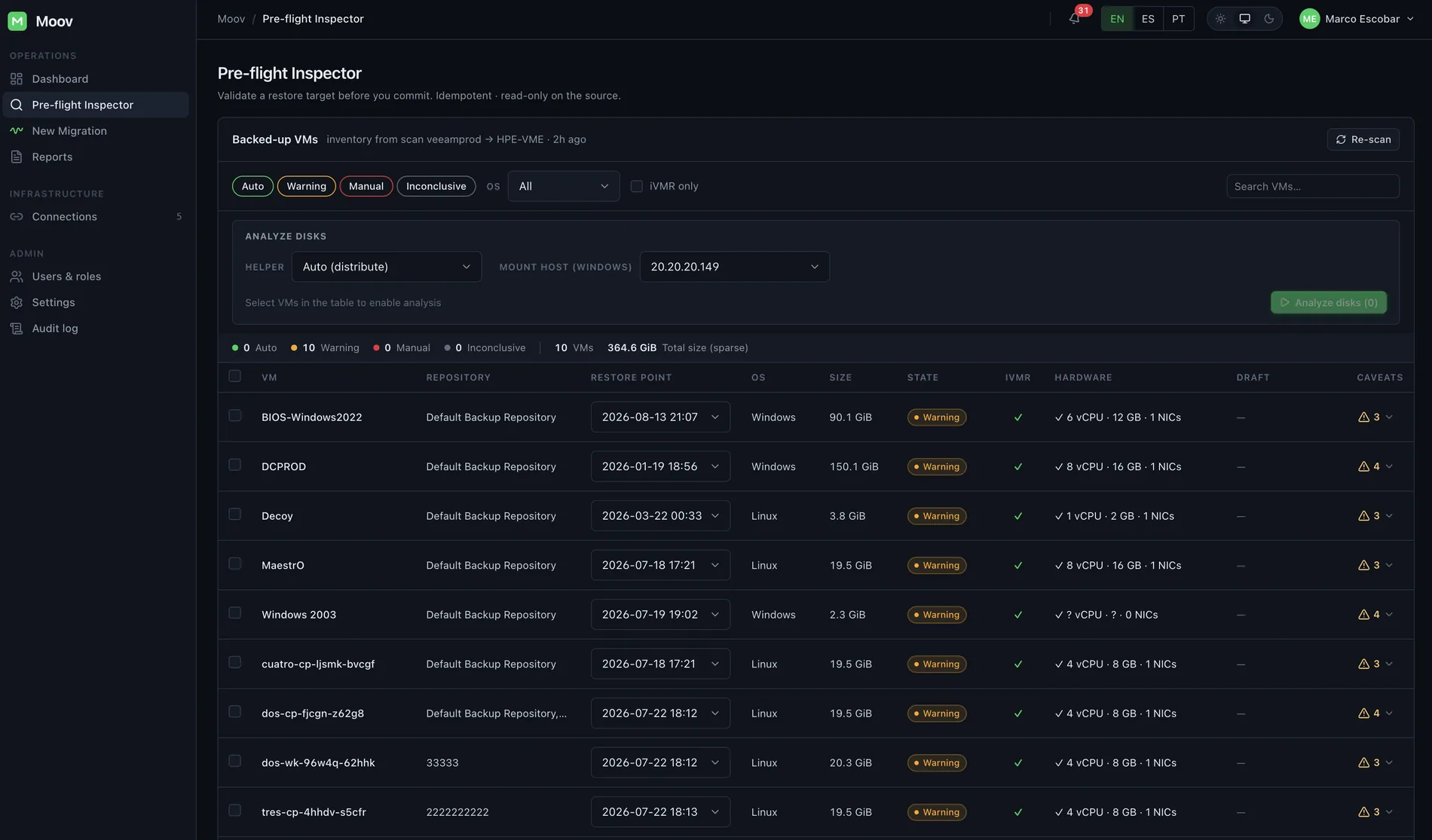Expand caveats chevron for Windows 2003
Screen dimensions: 1432x840
point(1389,615)
